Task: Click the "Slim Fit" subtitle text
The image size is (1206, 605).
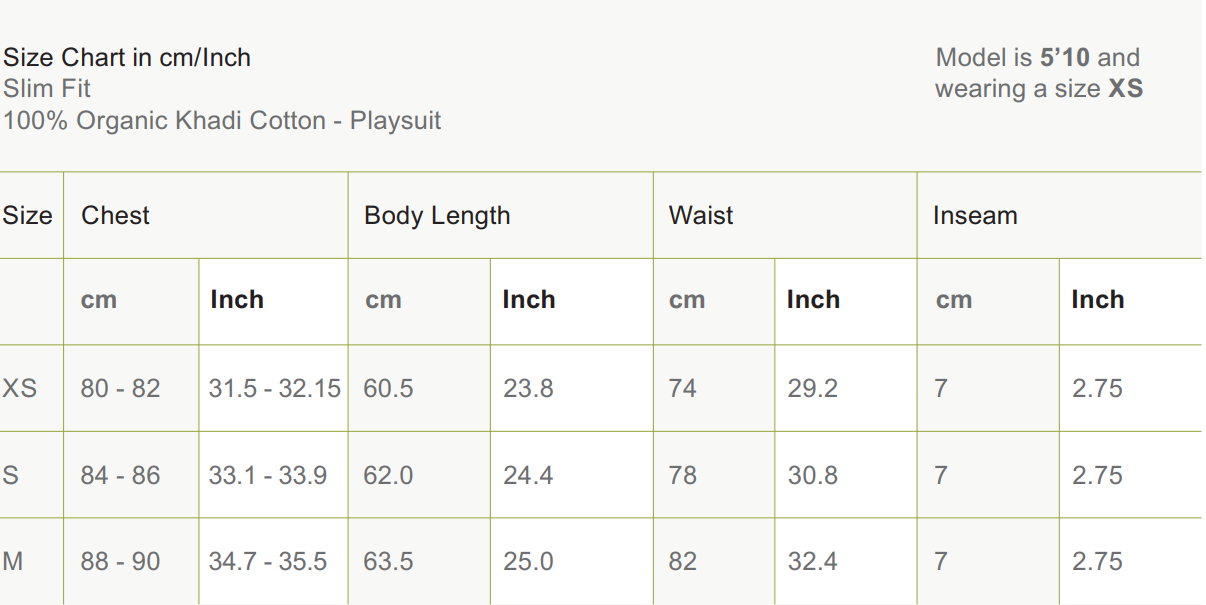Action: tap(47, 89)
